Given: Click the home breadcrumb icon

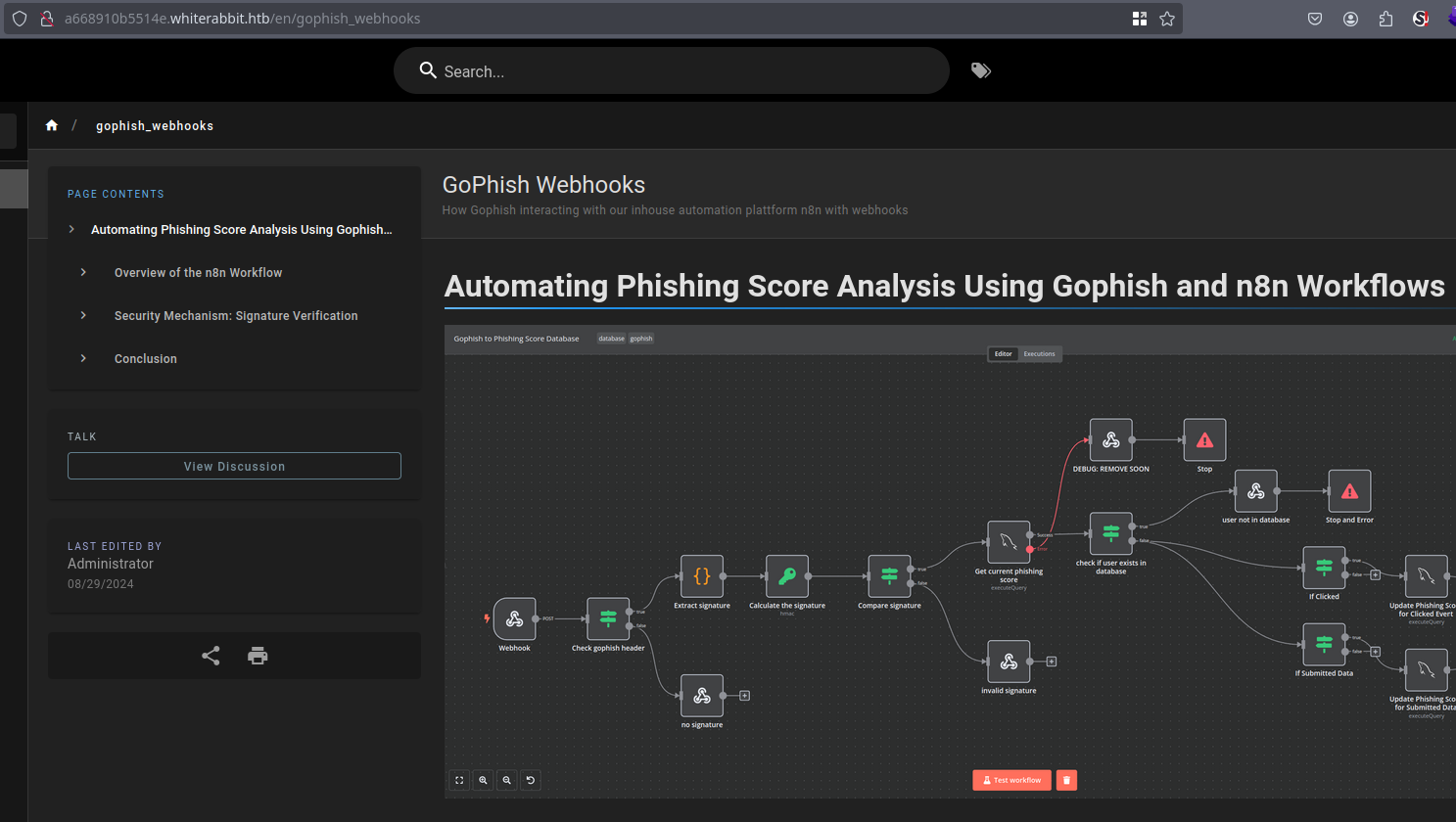Looking at the screenshot, I should [52, 125].
